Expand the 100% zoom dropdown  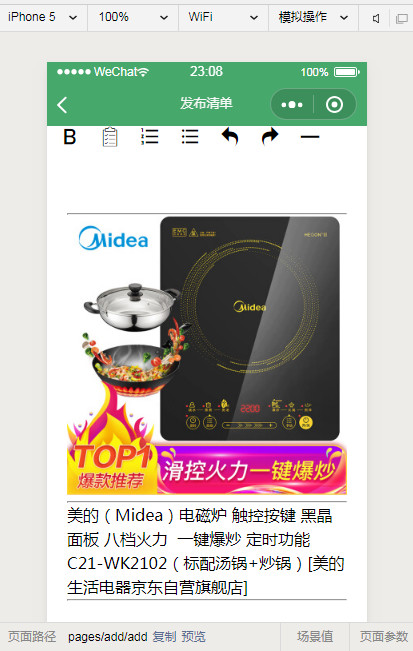133,17
